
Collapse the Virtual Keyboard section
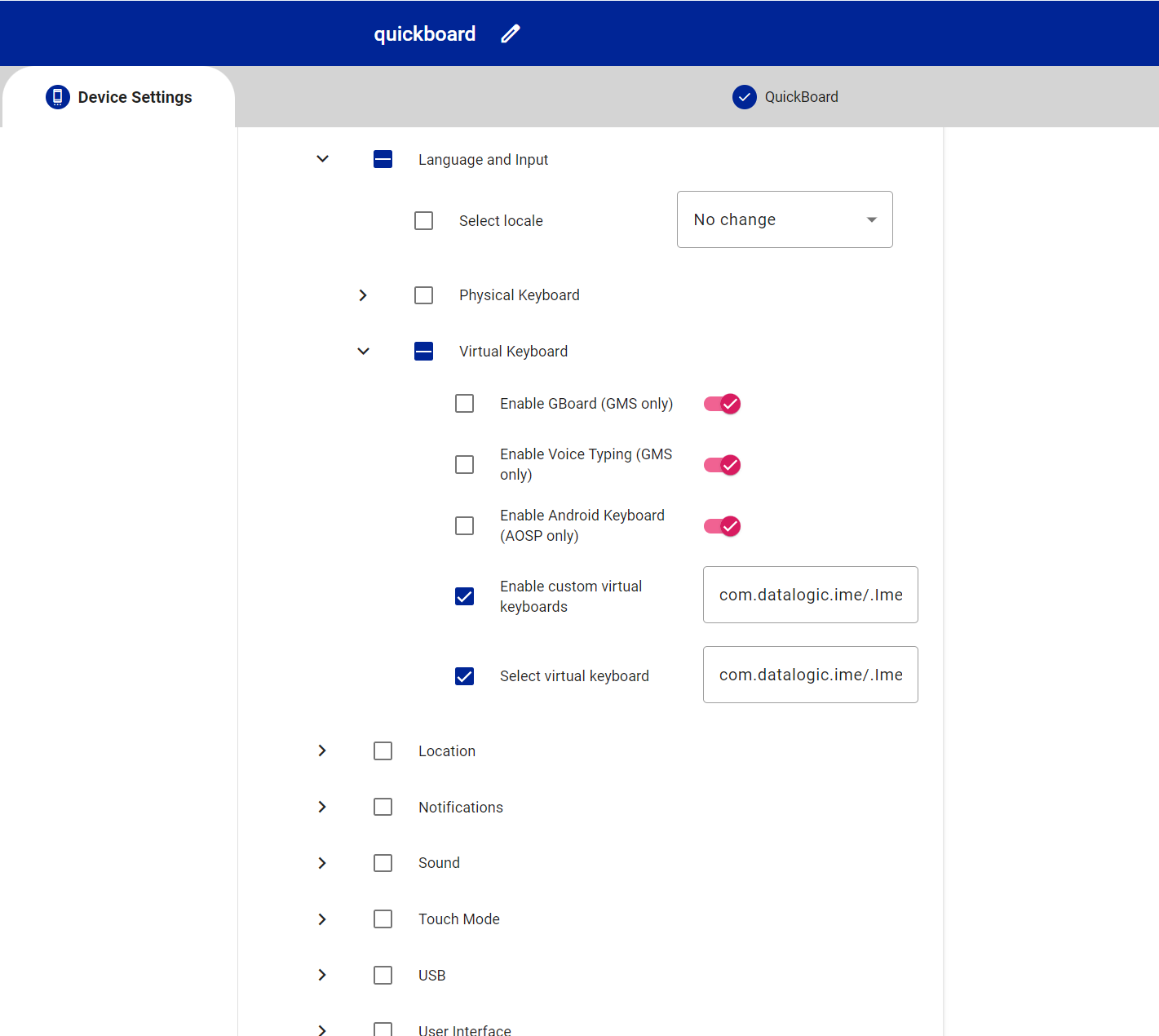coord(364,352)
